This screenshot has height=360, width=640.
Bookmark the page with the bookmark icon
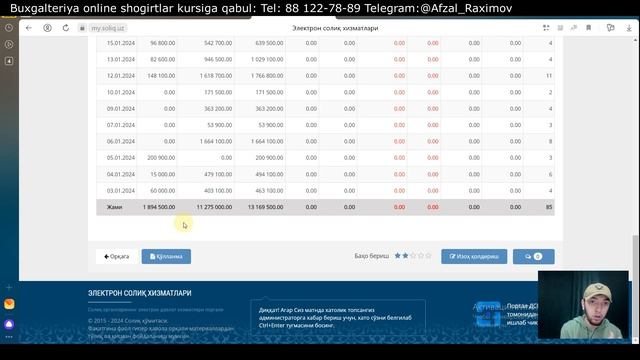coord(589,28)
